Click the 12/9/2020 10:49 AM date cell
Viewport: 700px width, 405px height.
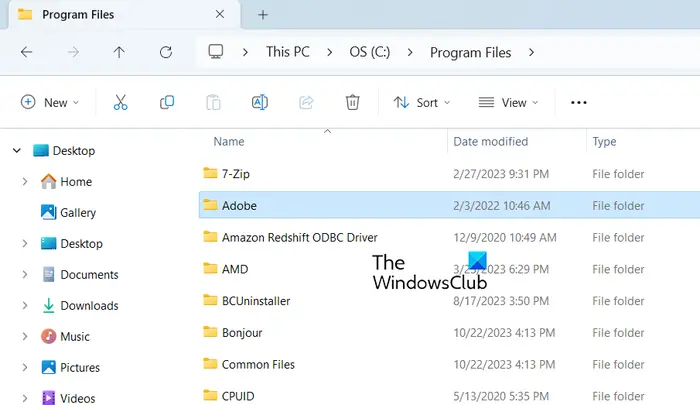click(x=505, y=237)
